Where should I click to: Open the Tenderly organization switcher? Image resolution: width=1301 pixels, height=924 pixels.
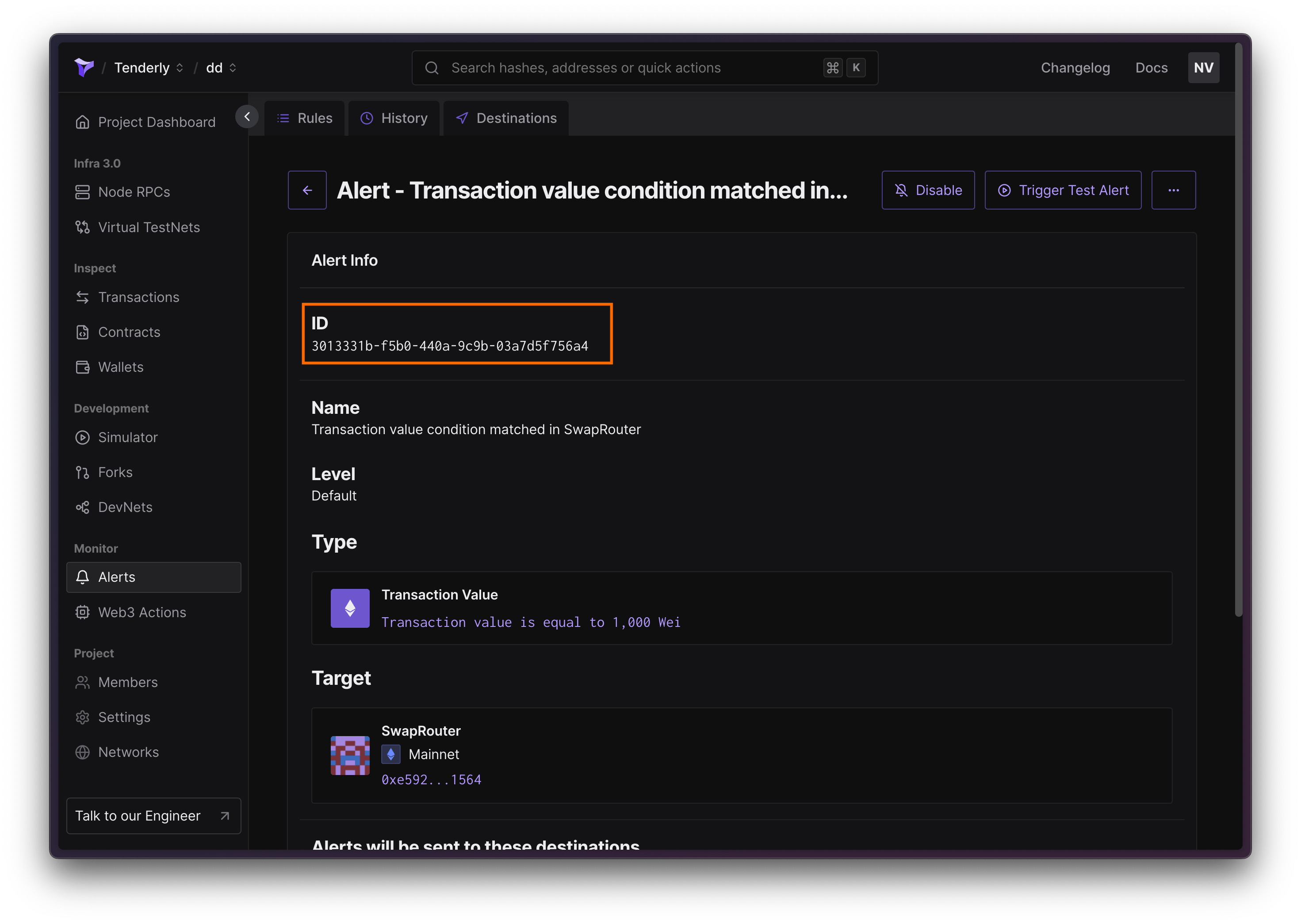(x=149, y=68)
